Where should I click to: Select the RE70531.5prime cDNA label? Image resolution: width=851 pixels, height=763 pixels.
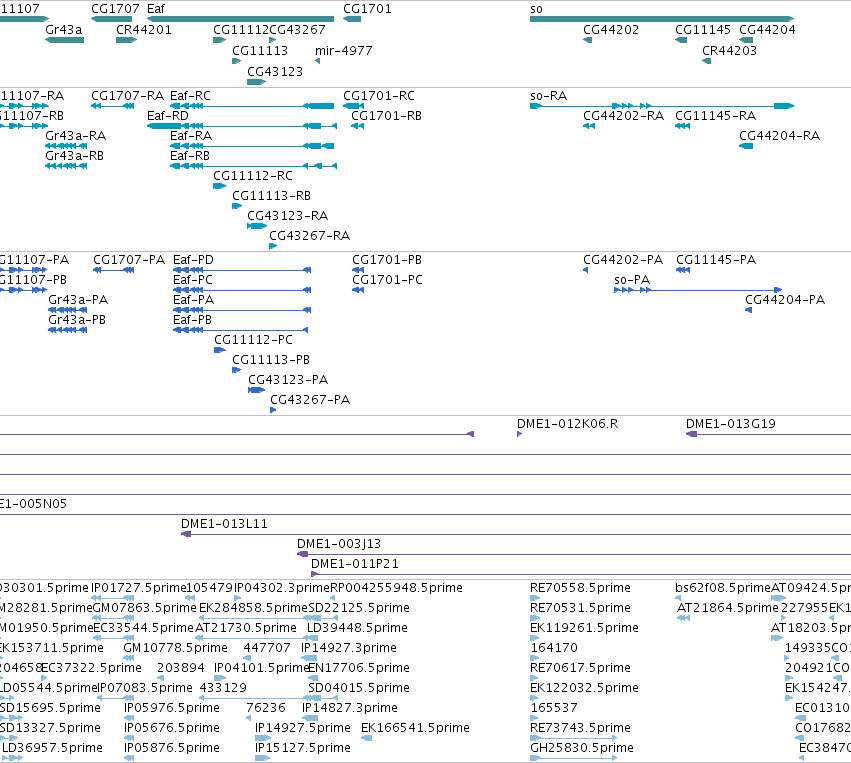point(580,608)
